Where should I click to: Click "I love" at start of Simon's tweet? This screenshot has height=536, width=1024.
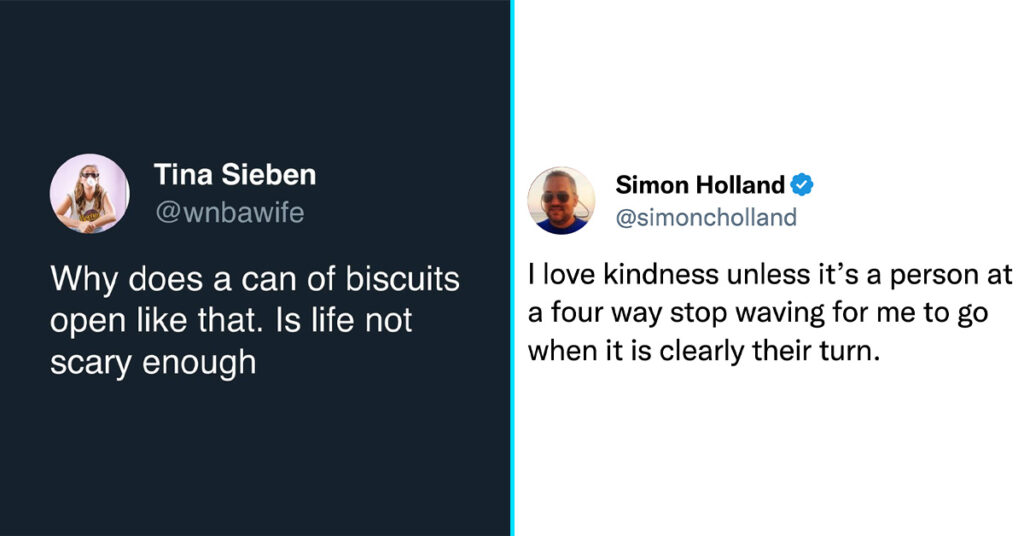pos(562,274)
